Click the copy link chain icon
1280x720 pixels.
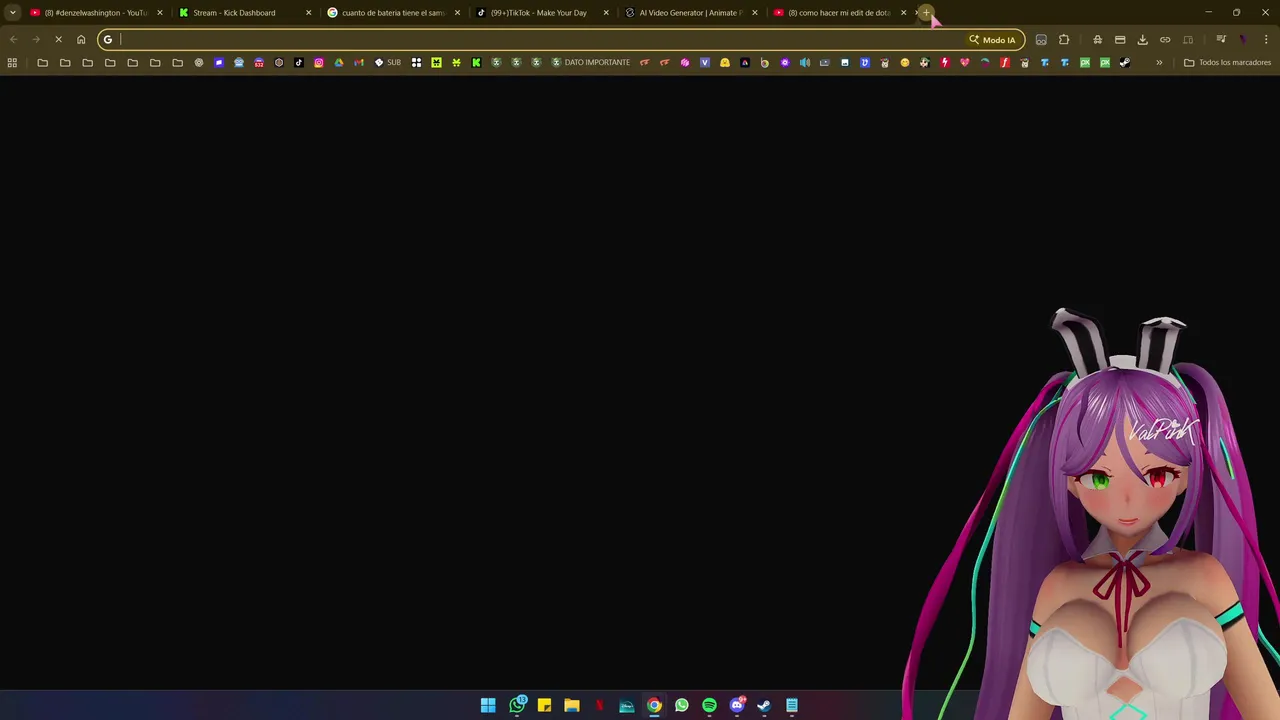point(1165,40)
